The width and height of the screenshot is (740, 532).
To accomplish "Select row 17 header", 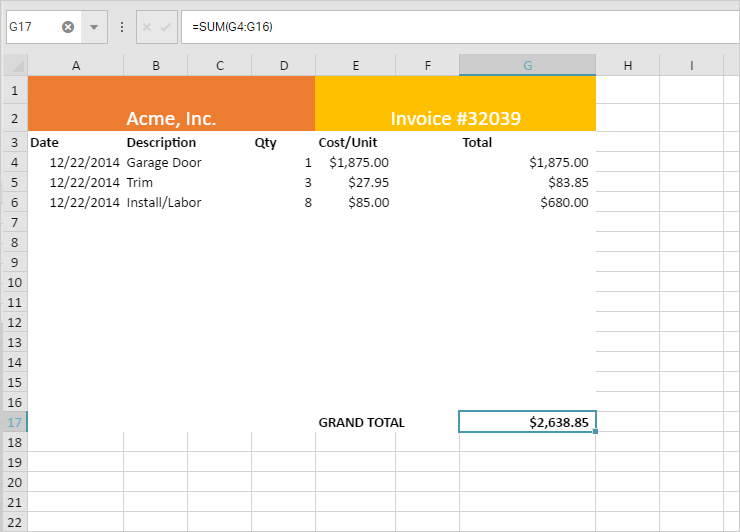I will (15, 422).
